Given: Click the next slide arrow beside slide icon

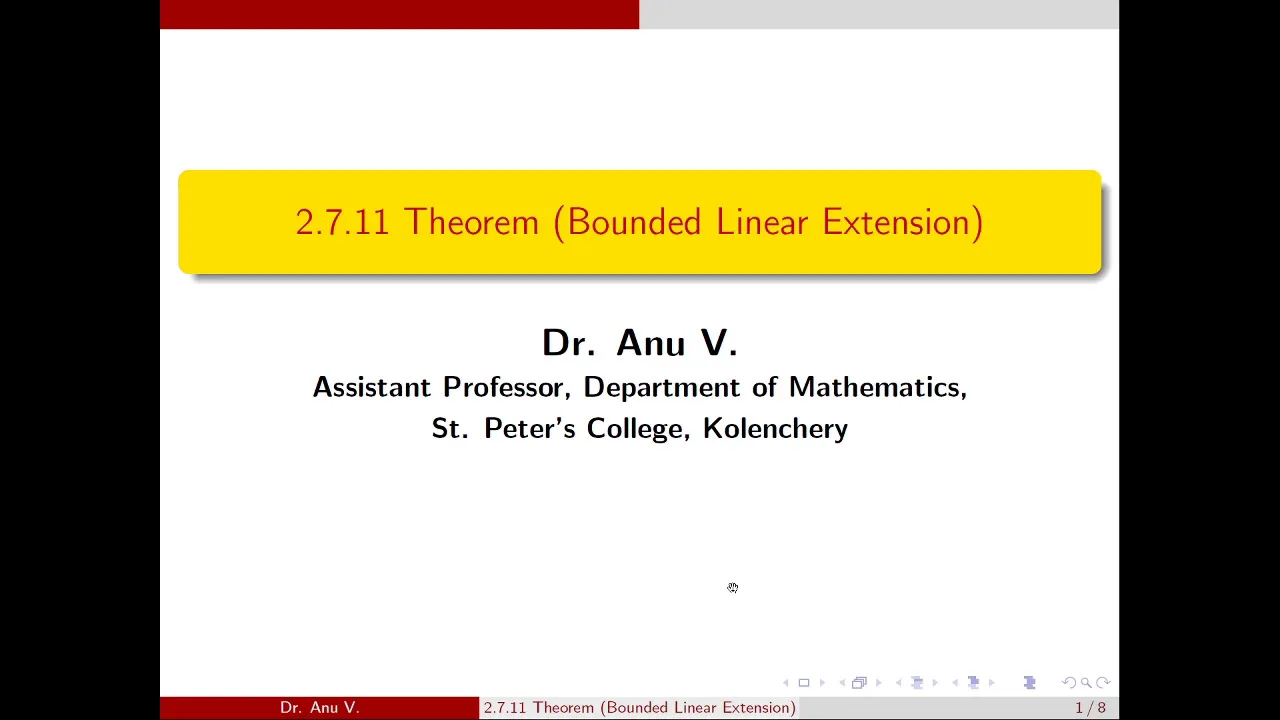Looking at the screenshot, I should (822, 683).
